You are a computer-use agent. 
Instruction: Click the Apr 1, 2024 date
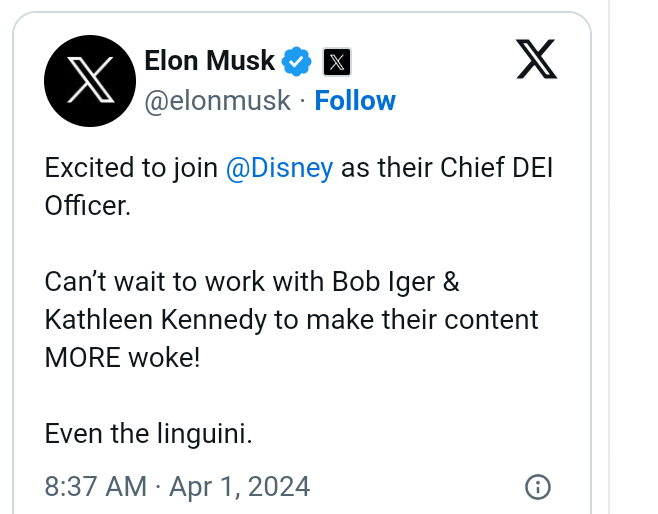tap(240, 487)
